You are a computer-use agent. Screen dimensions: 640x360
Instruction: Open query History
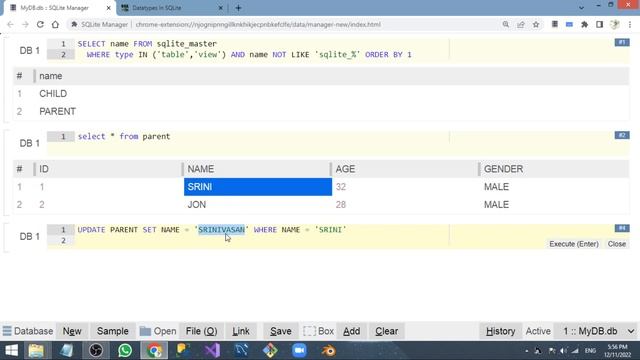[x=500, y=331]
